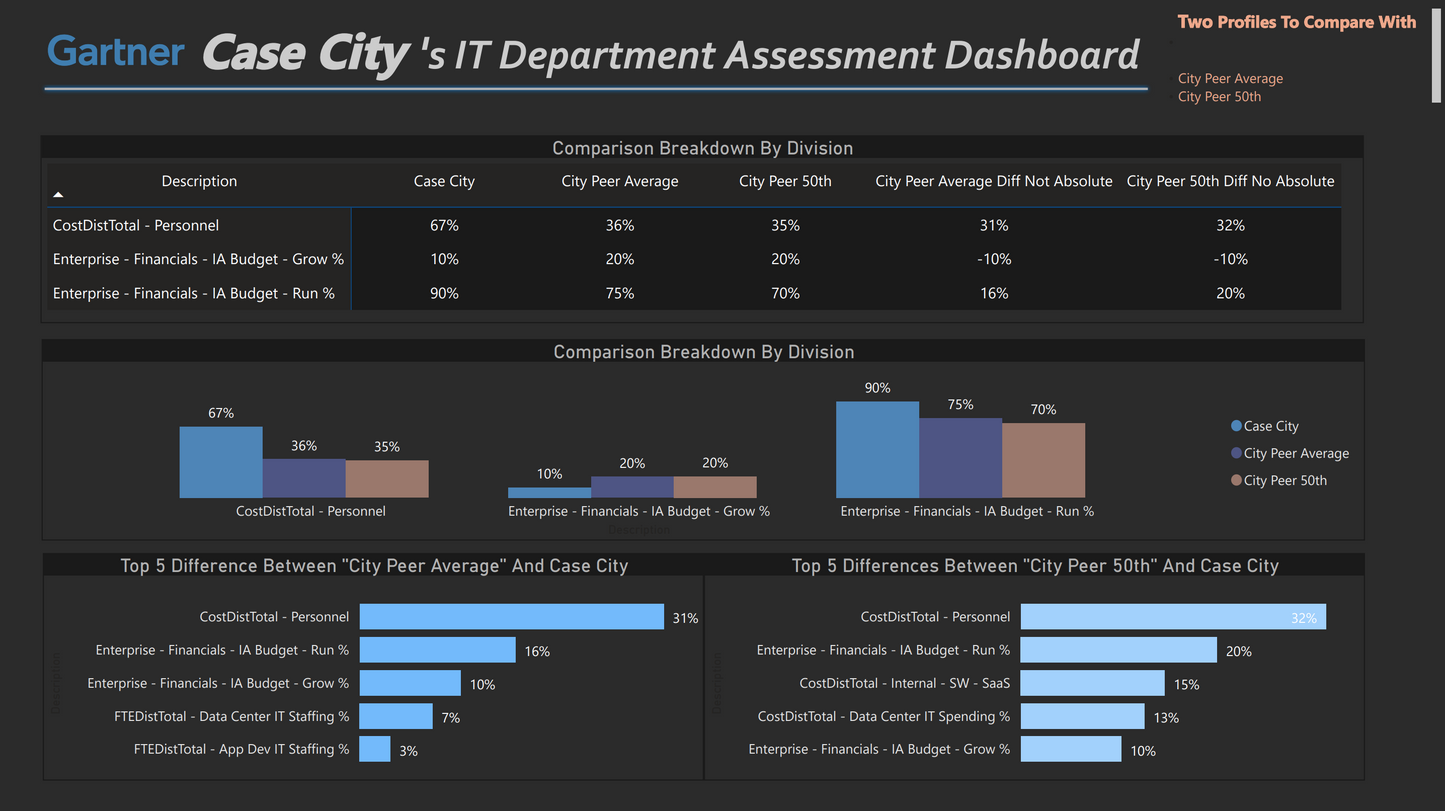
Task: Click the Gartner logo
Action: [x=116, y=52]
